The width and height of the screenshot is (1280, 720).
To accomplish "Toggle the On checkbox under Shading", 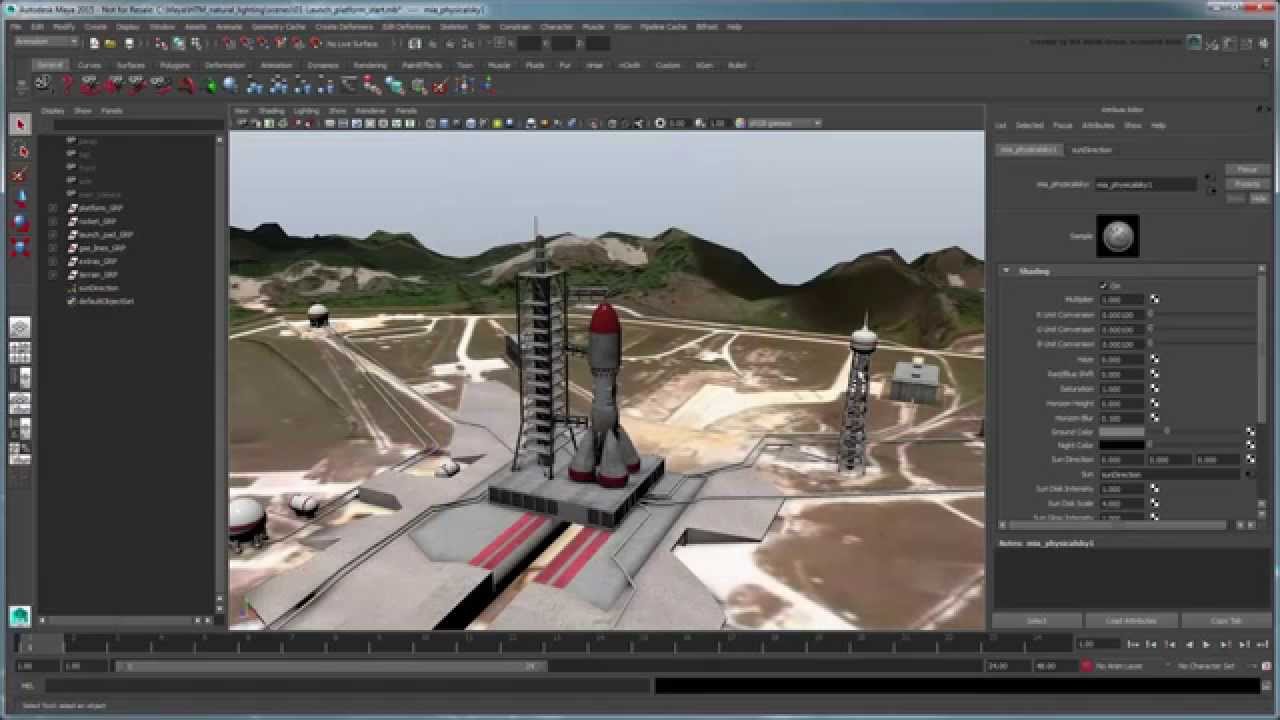I will click(x=1104, y=286).
